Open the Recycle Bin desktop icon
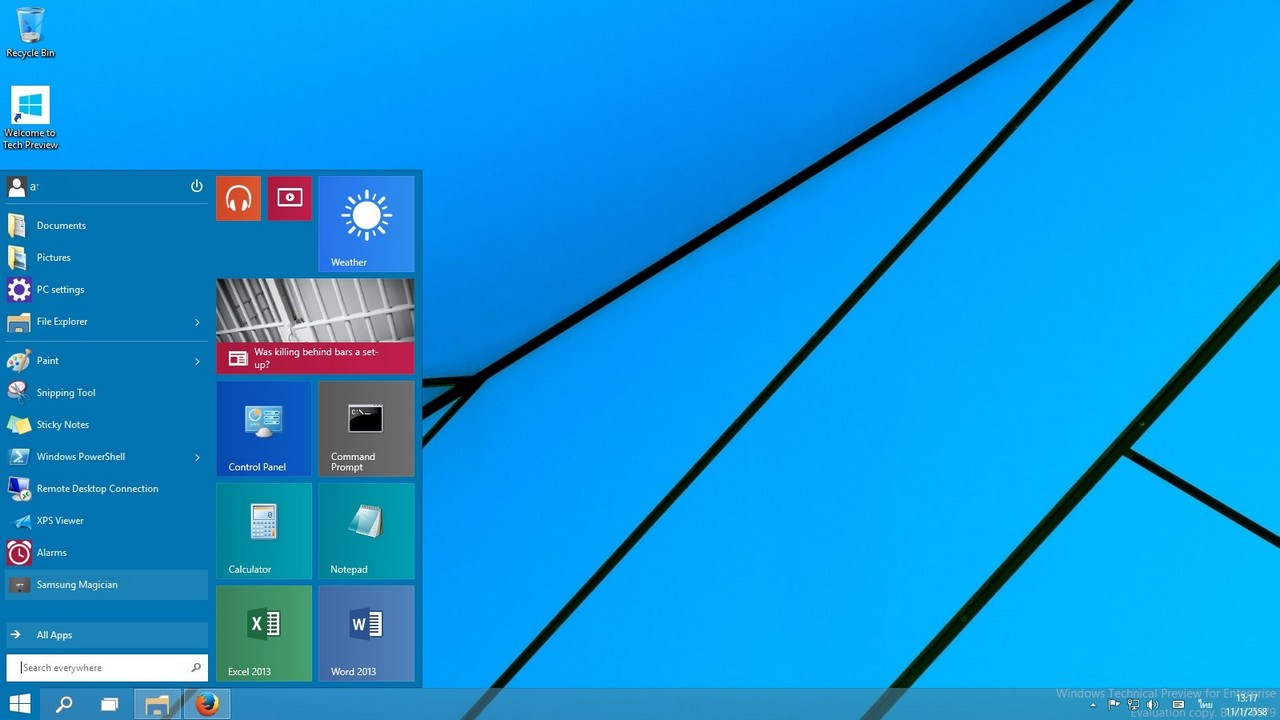 30,32
